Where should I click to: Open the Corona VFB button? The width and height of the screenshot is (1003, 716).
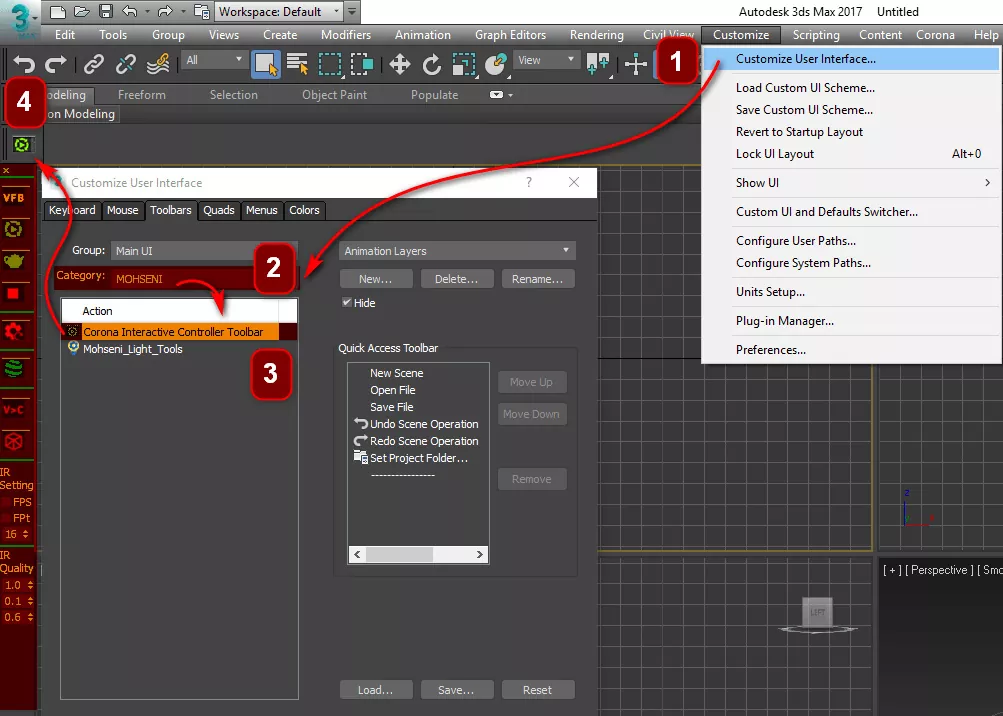point(14,197)
